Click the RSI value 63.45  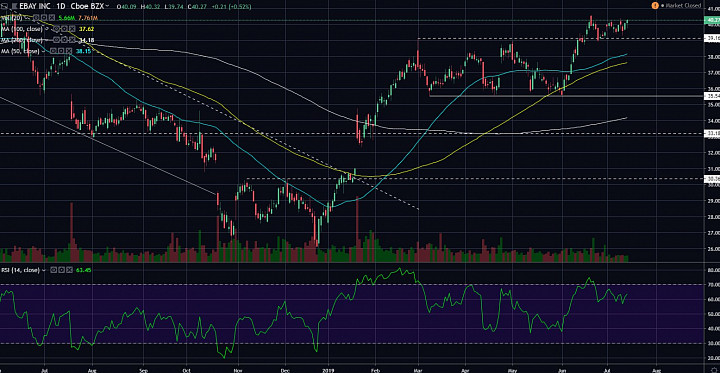click(x=84, y=270)
